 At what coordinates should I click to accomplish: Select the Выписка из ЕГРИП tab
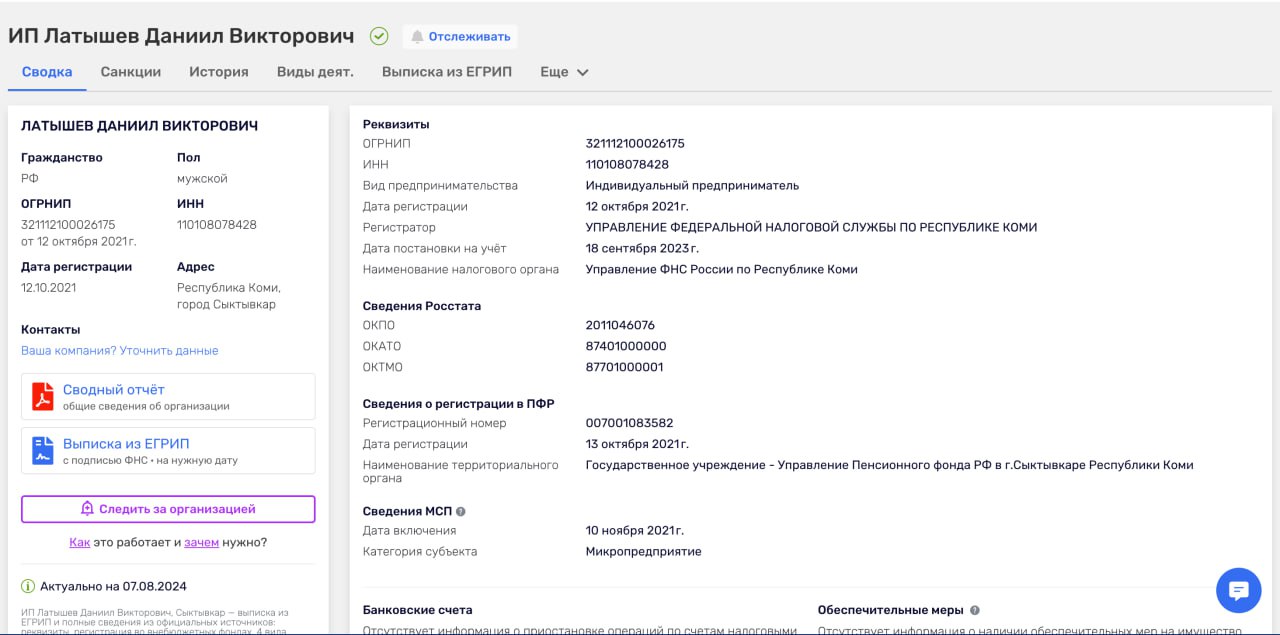point(447,72)
